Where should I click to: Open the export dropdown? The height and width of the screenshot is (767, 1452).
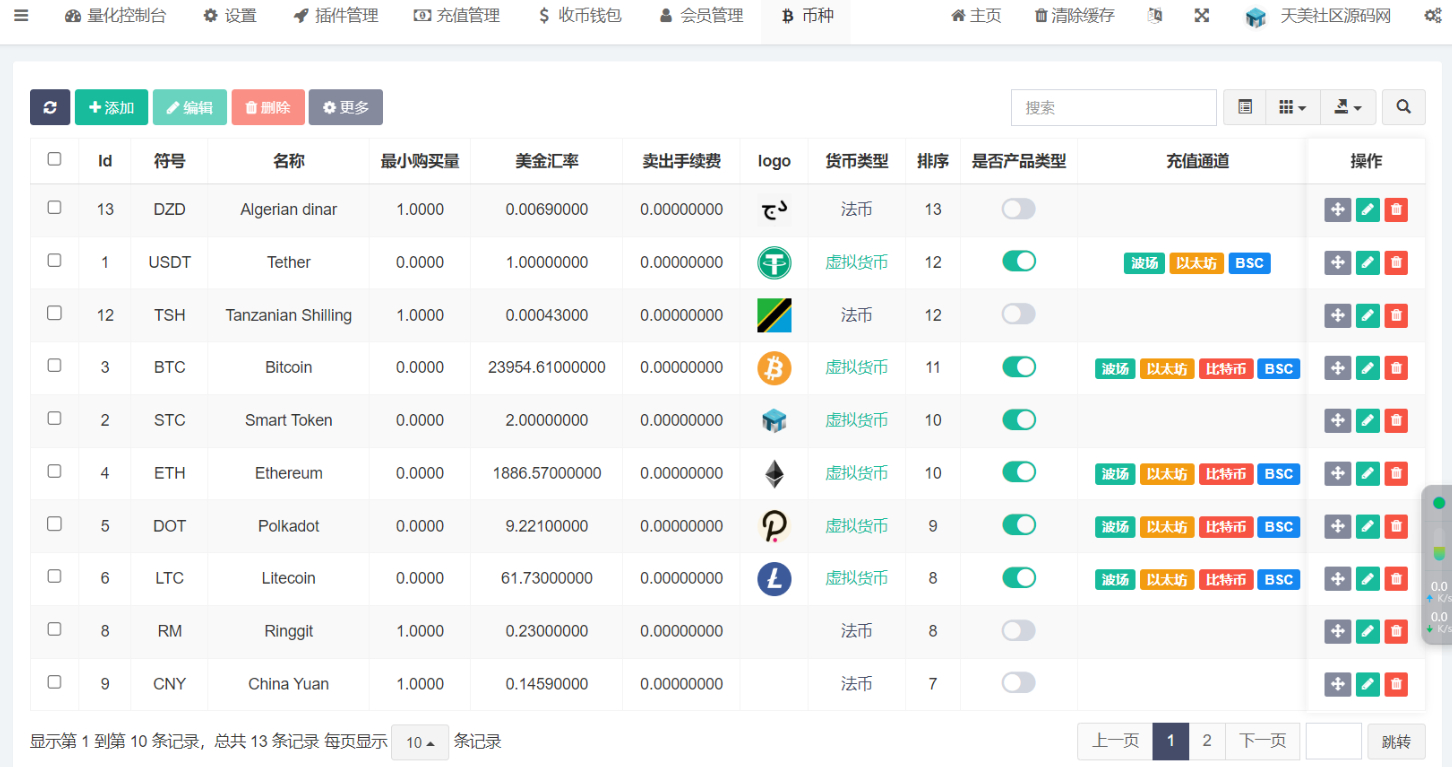click(x=1348, y=107)
